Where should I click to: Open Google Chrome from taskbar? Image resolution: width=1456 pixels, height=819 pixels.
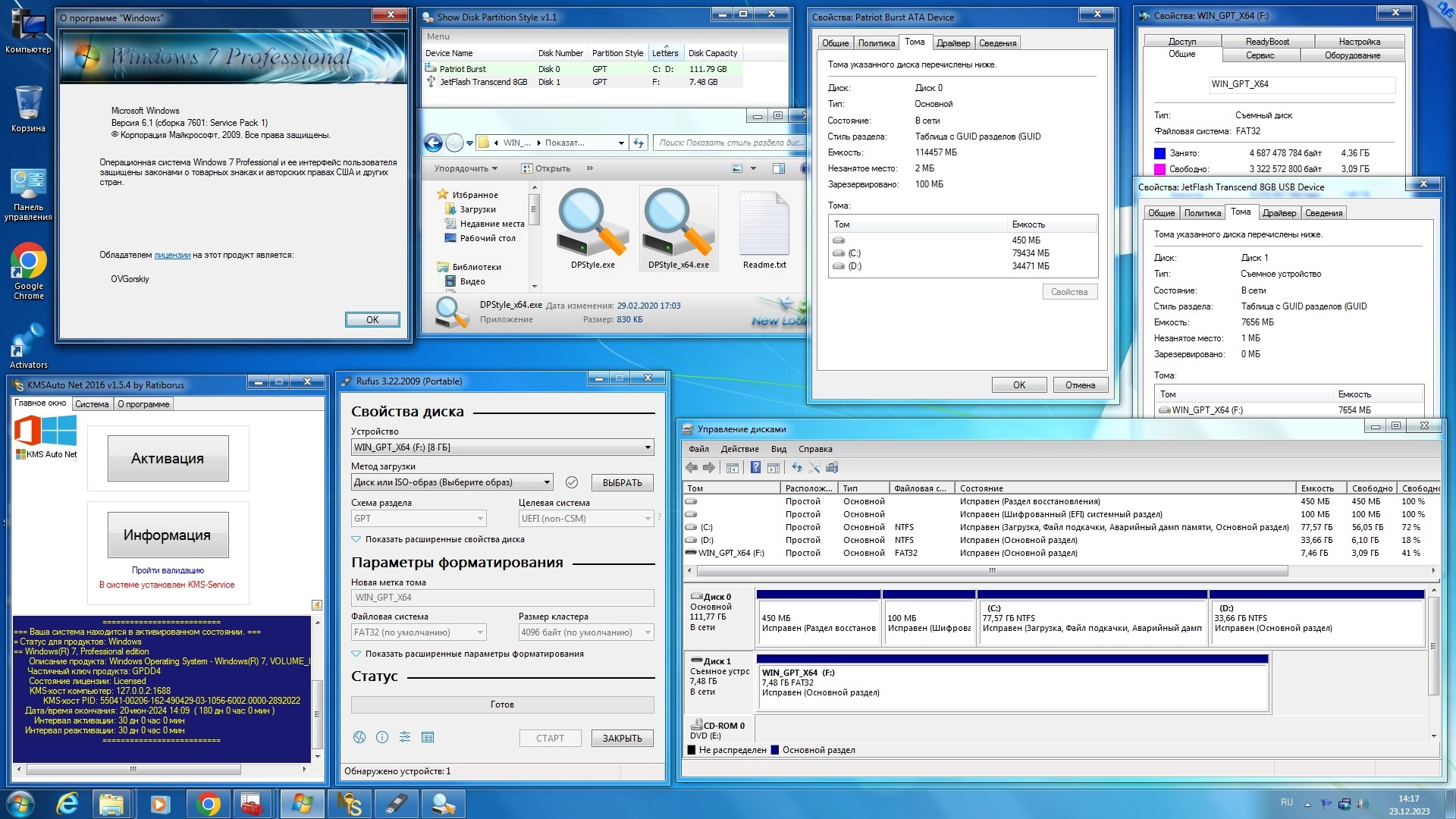click(208, 804)
